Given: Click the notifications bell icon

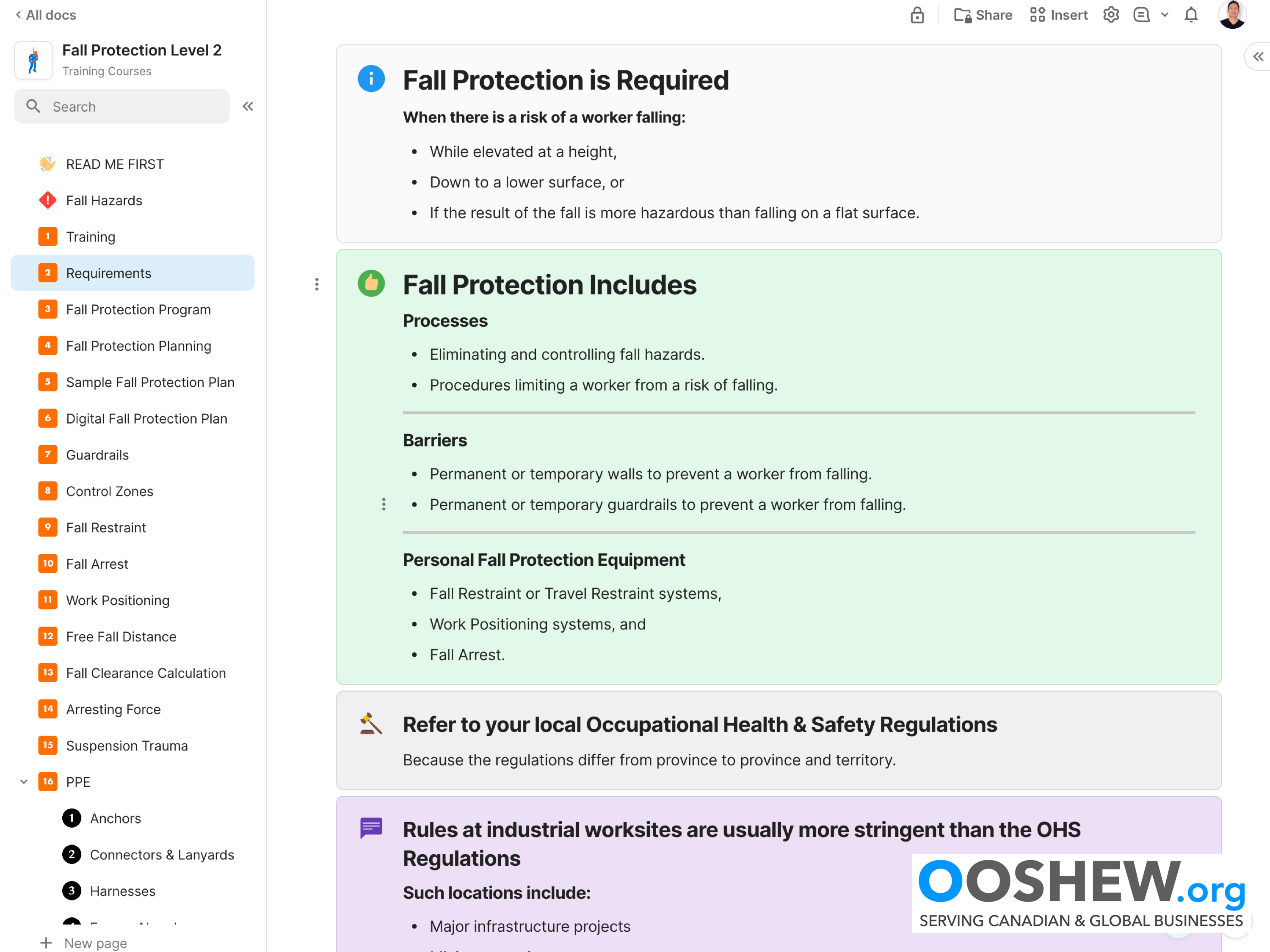Looking at the screenshot, I should [1191, 15].
